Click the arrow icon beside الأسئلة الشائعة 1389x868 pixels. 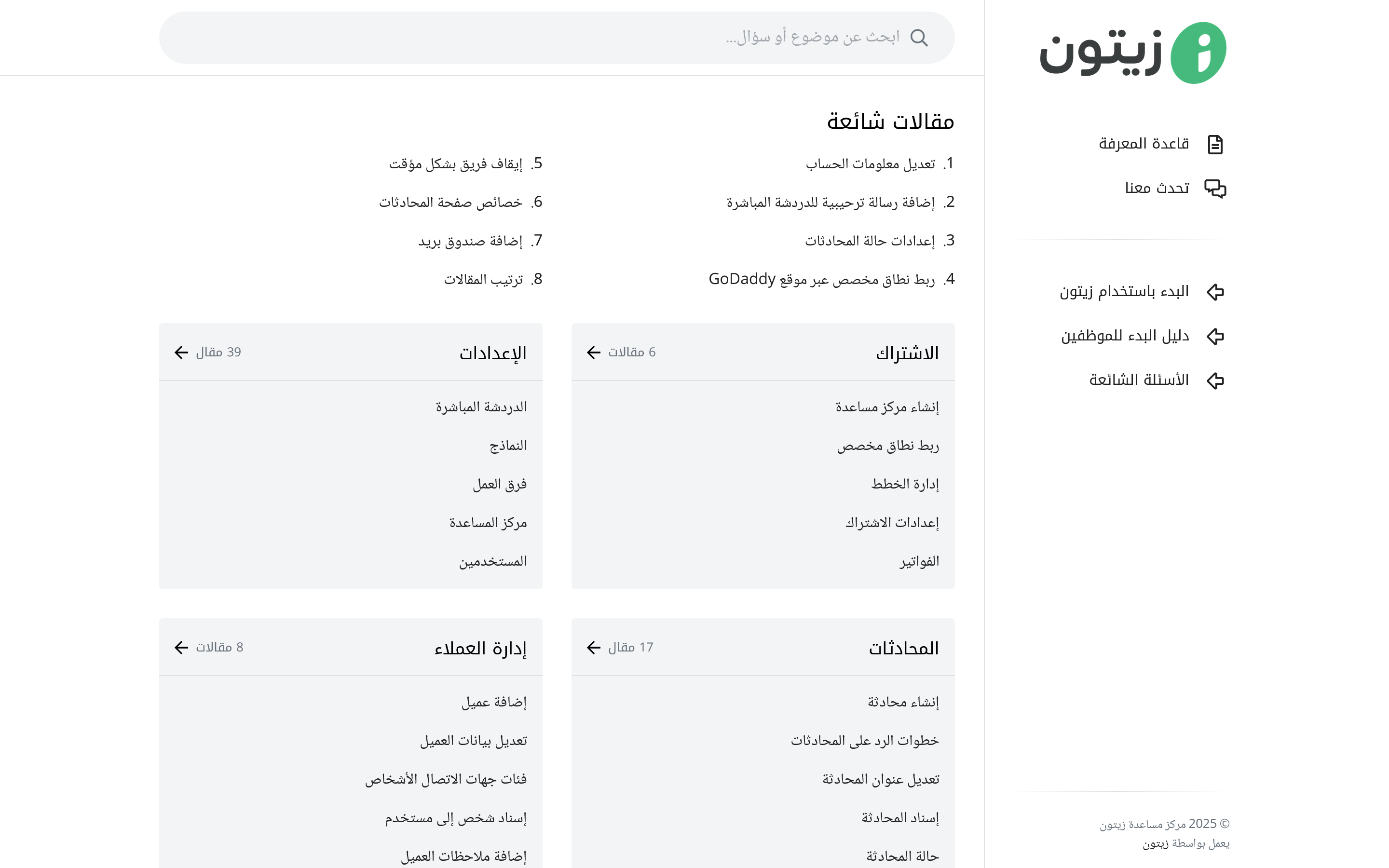pyautogui.click(x=1214, y=380)
